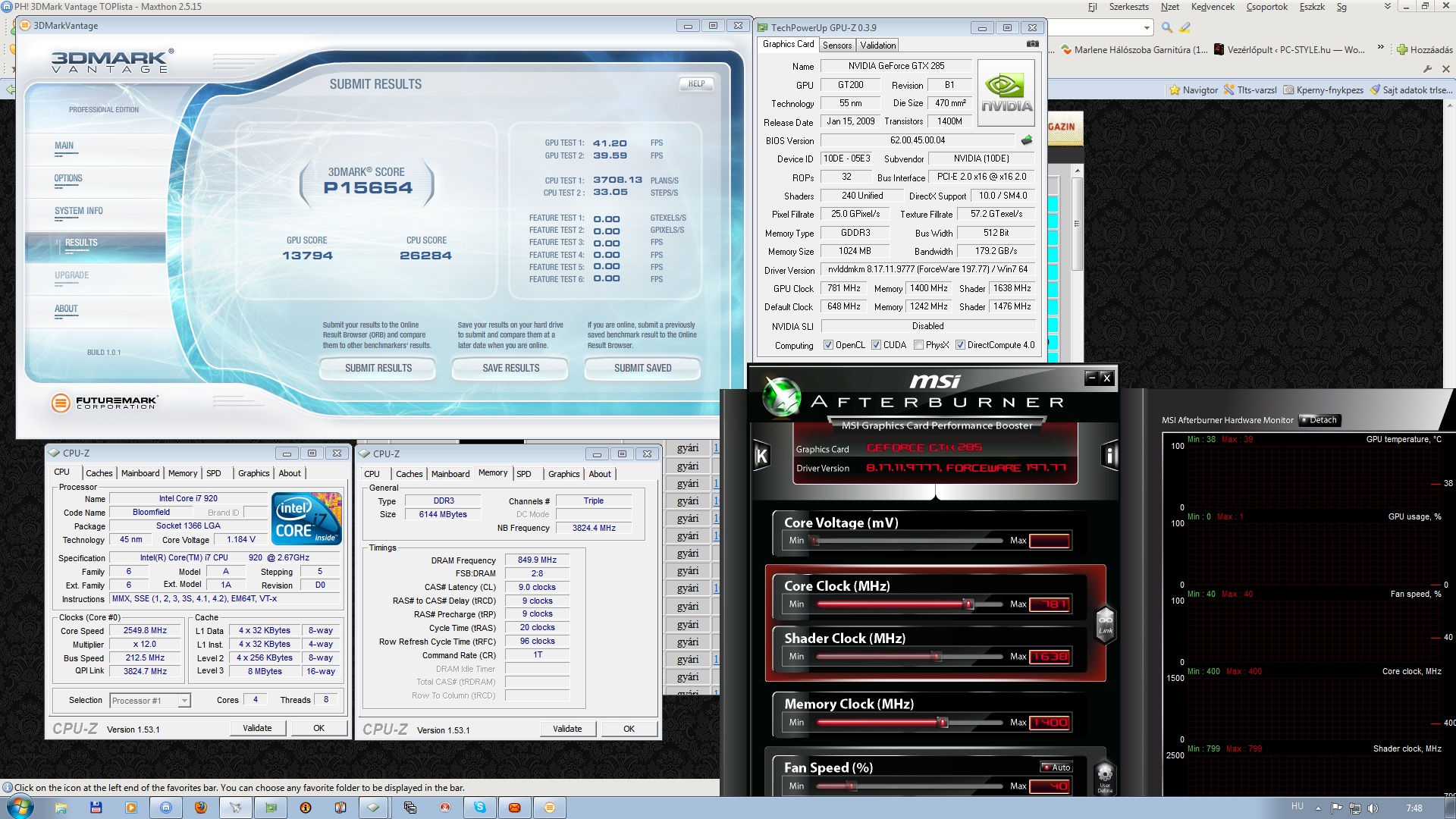Click the SAVE RESULTS button
The width and height of the screenshot is (1456, 819).
coord(510,369)
